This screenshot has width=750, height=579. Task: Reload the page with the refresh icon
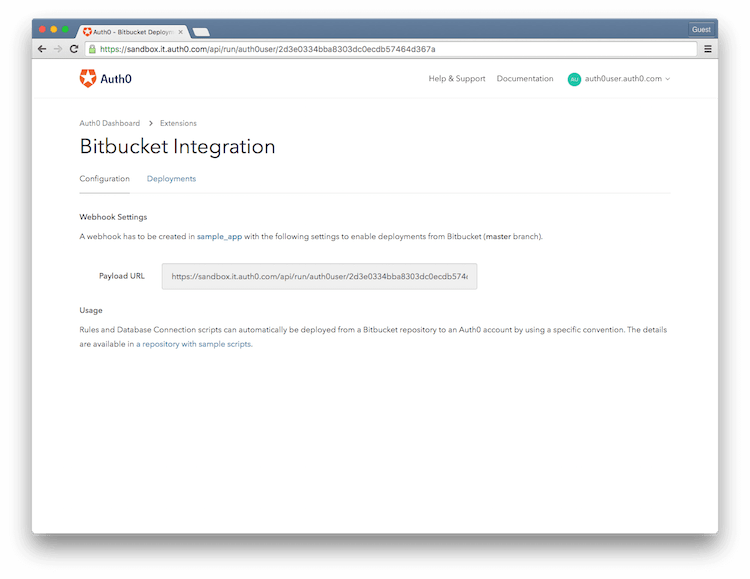74,49
